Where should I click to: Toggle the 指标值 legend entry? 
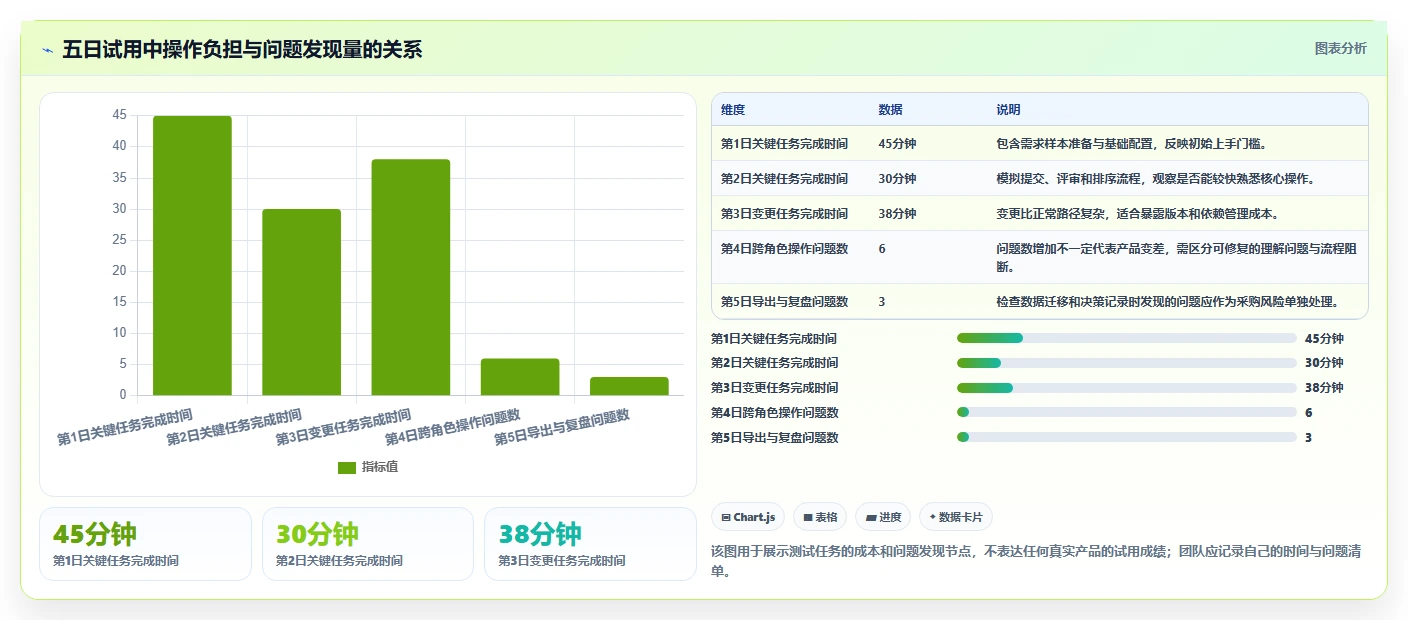pos(368,467)
